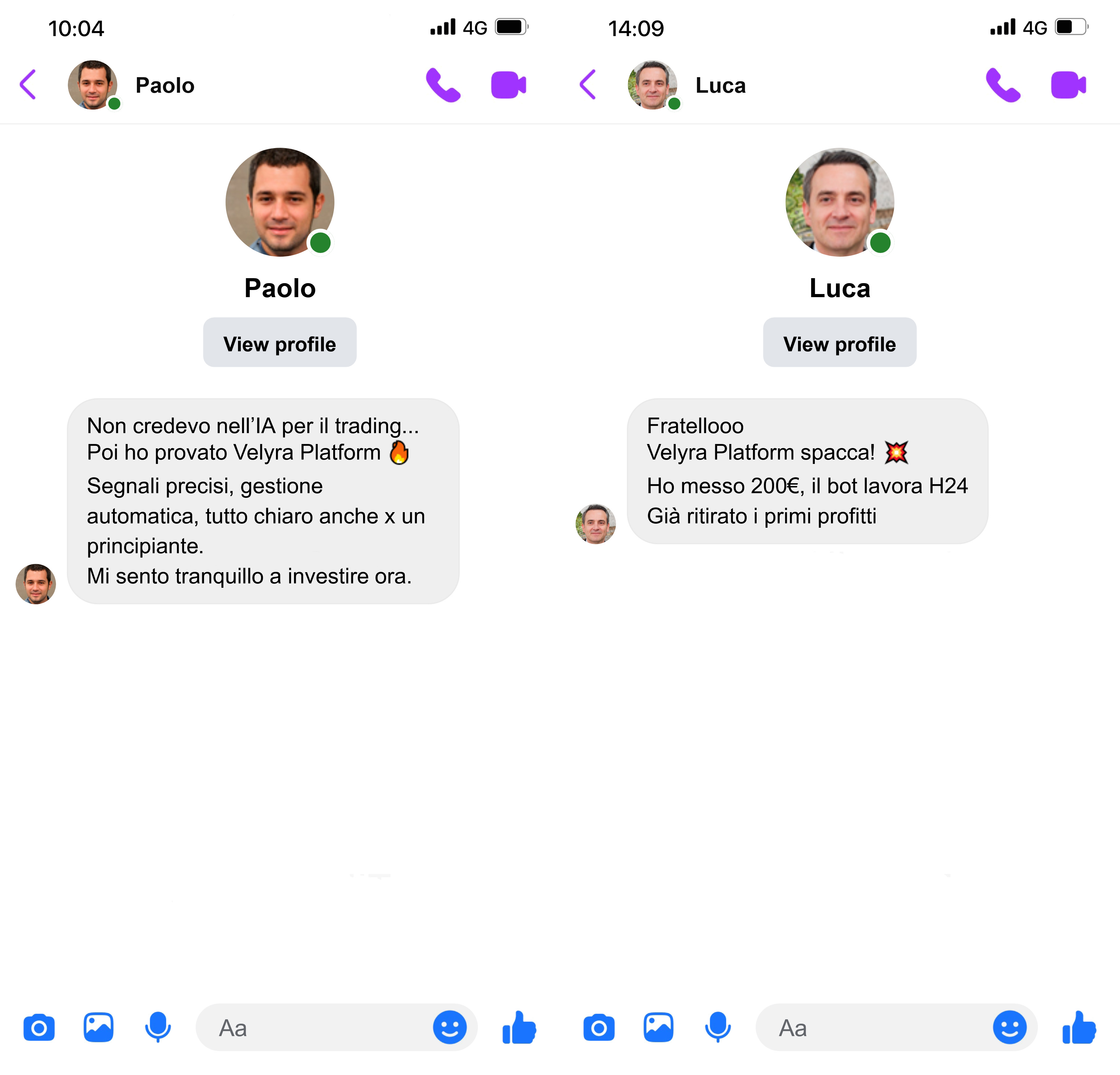Image resolution: width=1120 pixels, height=1075 pixels.
Task: Send thumbs up to Luca
Action: click(1079, 1027)
